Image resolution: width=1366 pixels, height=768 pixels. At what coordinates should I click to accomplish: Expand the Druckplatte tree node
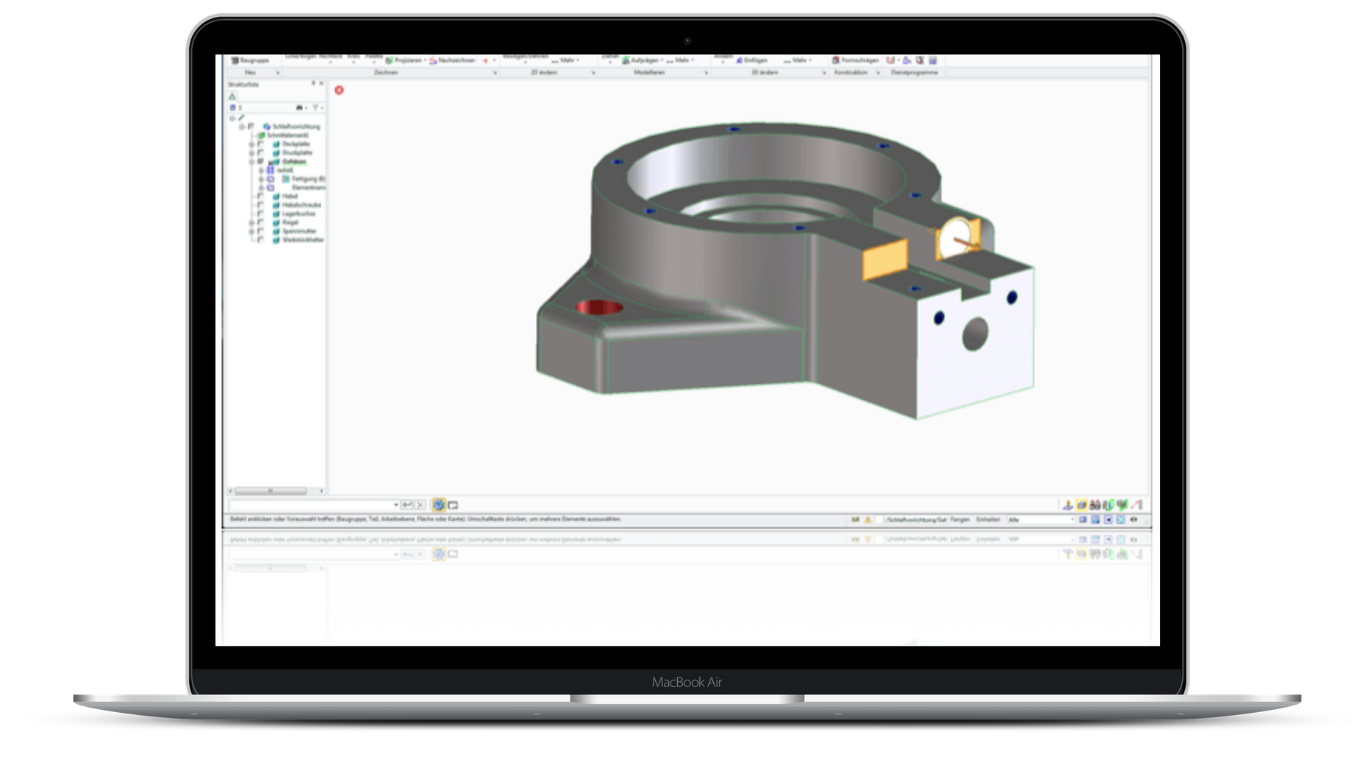click(x=252, y=153)
